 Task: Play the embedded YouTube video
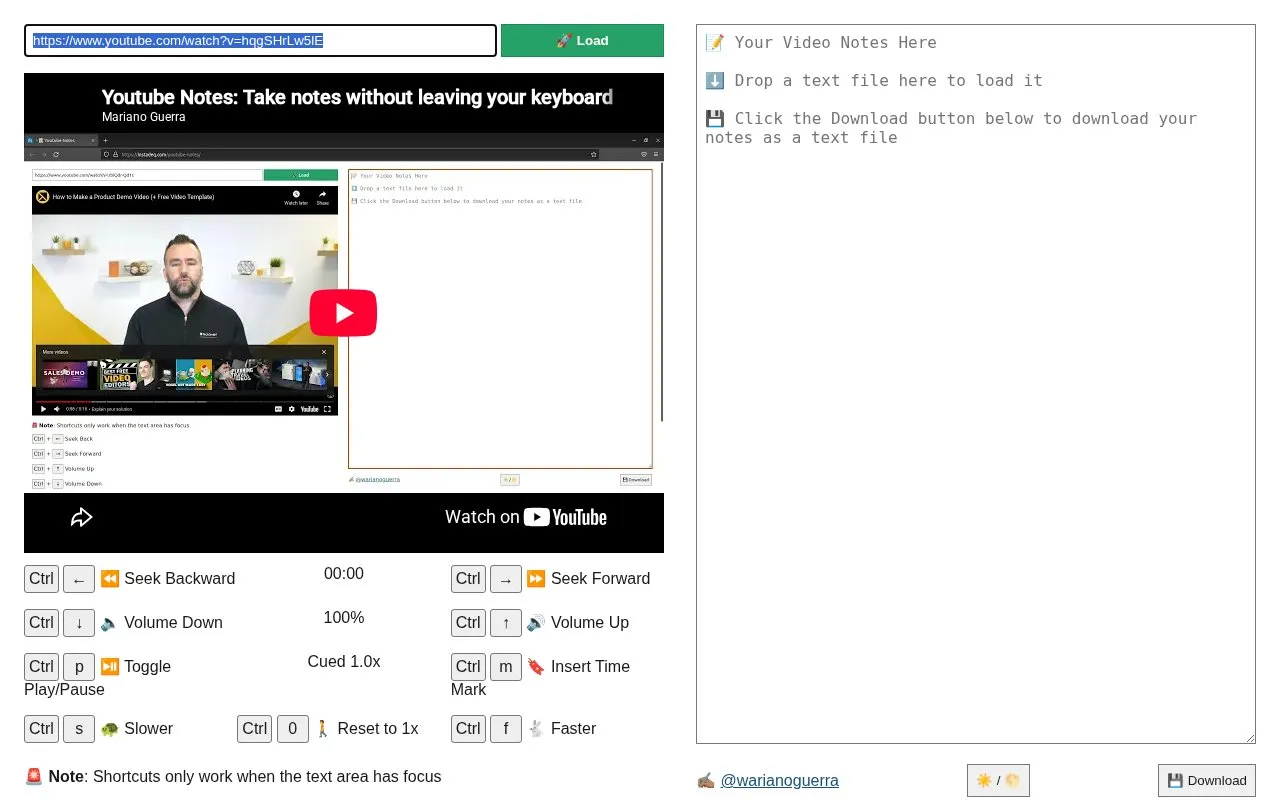point(343,313)
